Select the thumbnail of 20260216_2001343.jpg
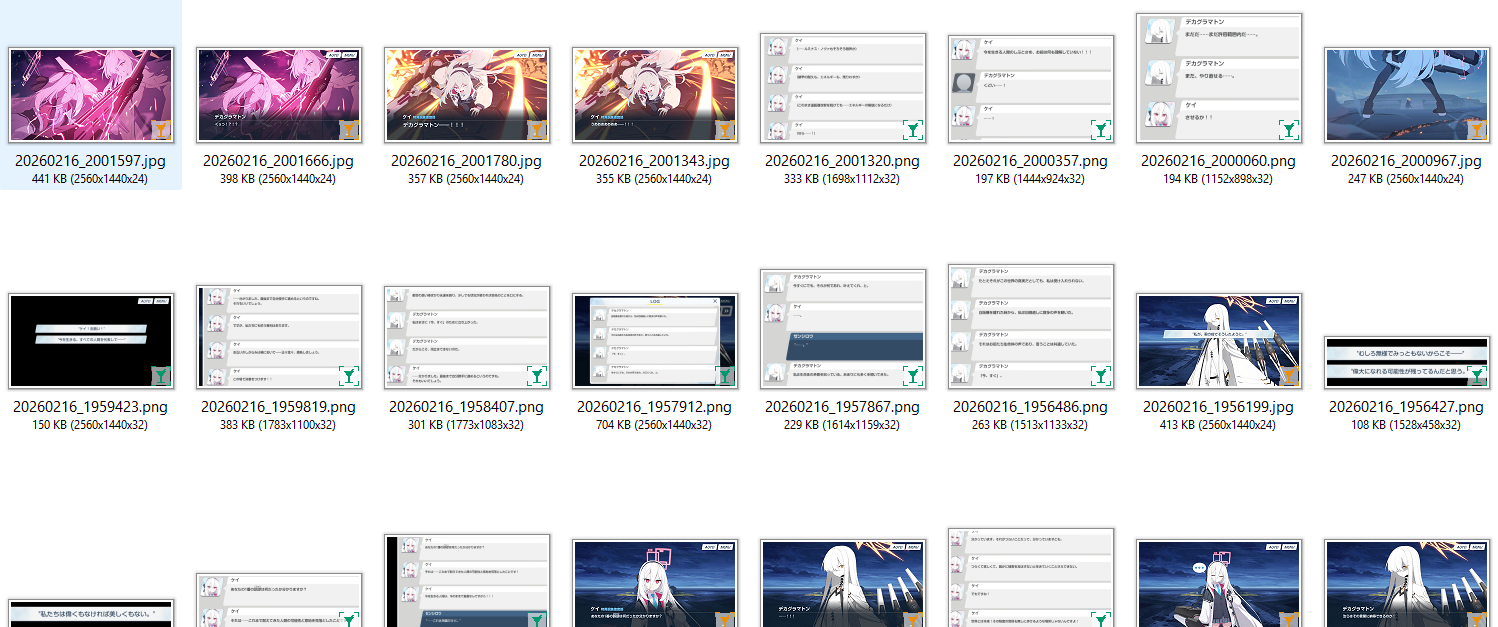 [x=655, y=95]
